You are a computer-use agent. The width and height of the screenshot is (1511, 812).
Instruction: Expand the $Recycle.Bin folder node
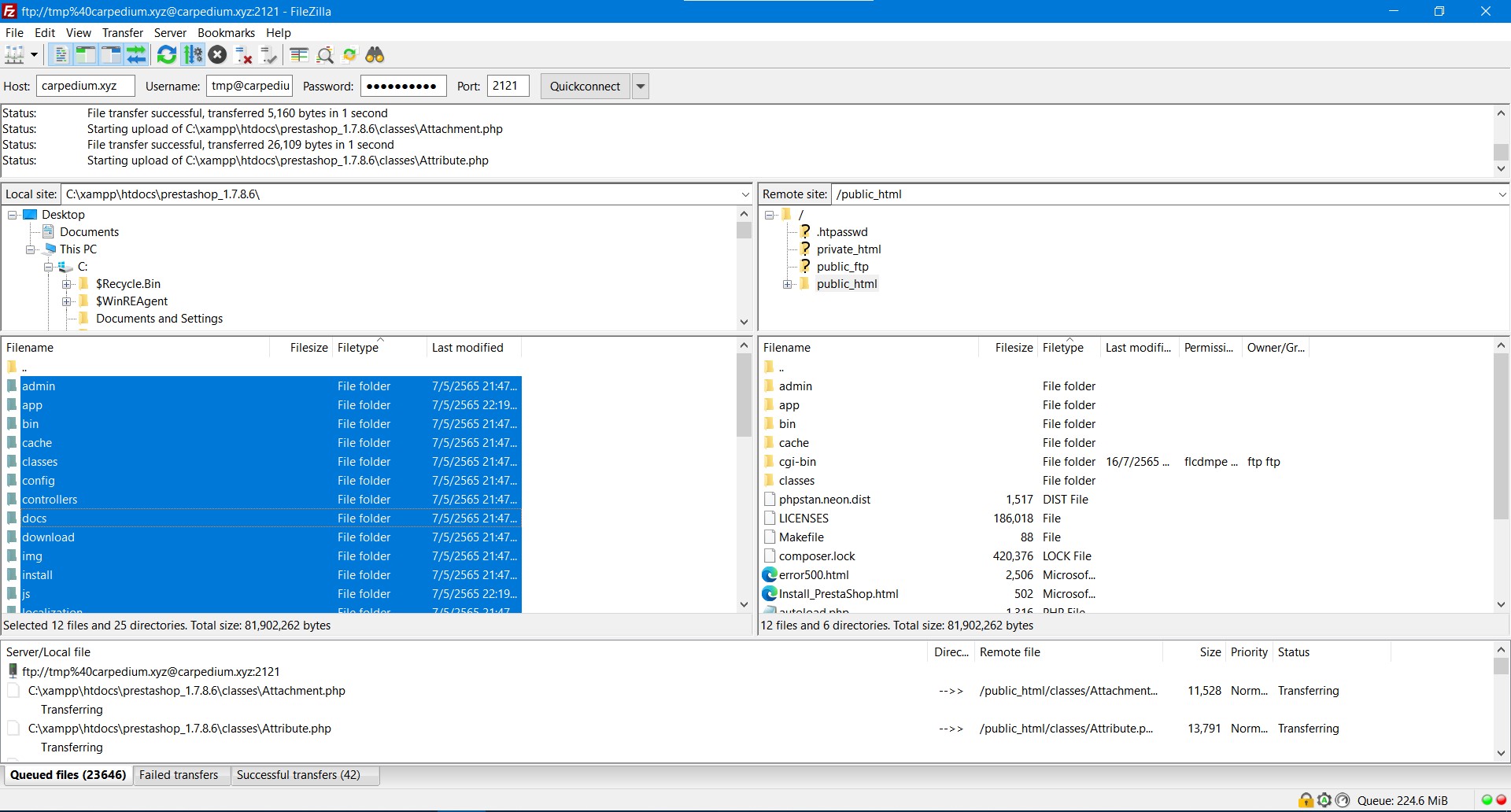(x=67, y=284)
